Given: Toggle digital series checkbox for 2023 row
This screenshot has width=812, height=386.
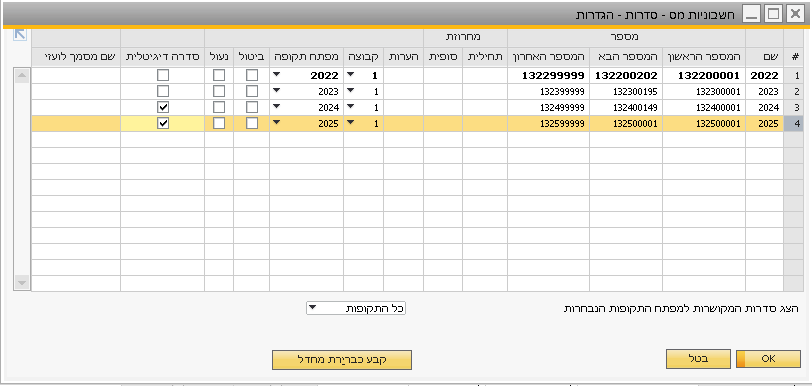Looking at the screenshot, I should (x=163, y=91).
